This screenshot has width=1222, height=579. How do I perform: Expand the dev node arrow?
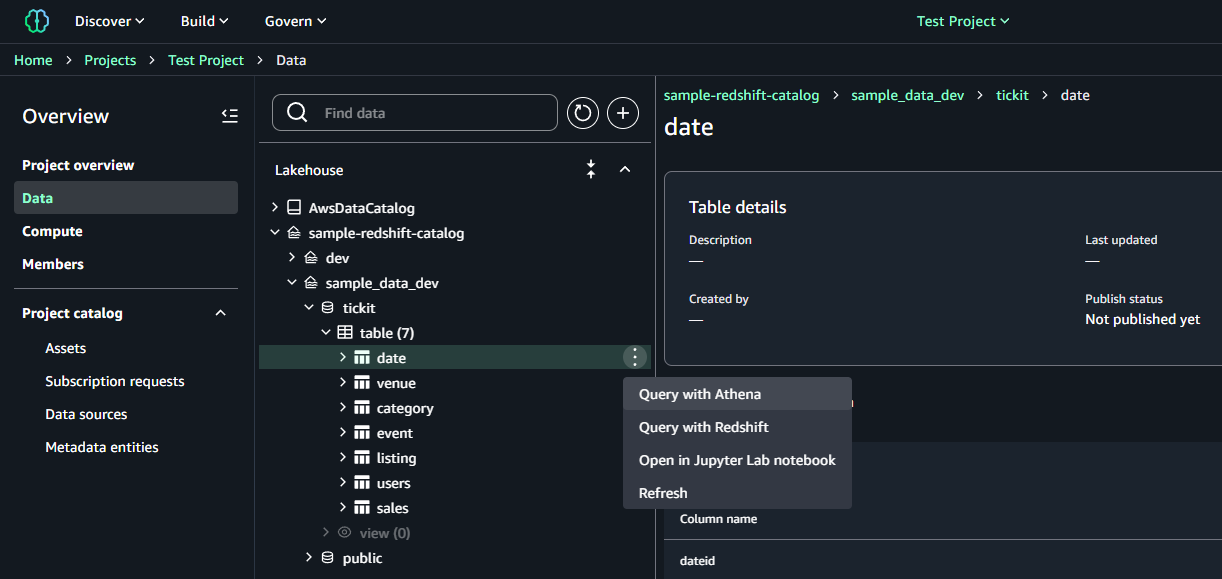[x=292, y=258]
